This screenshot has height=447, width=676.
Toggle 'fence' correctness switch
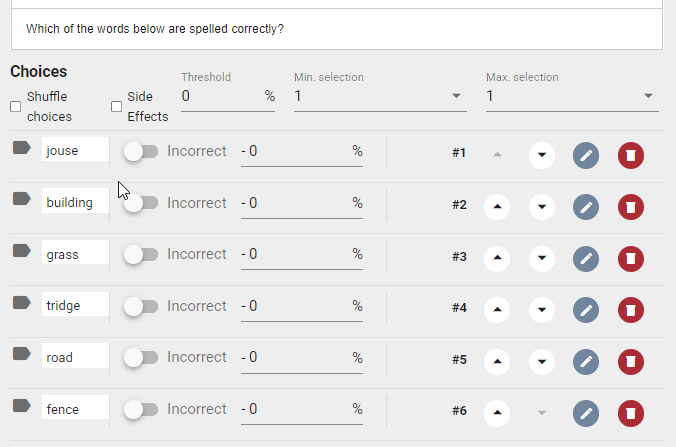[141, 409]
